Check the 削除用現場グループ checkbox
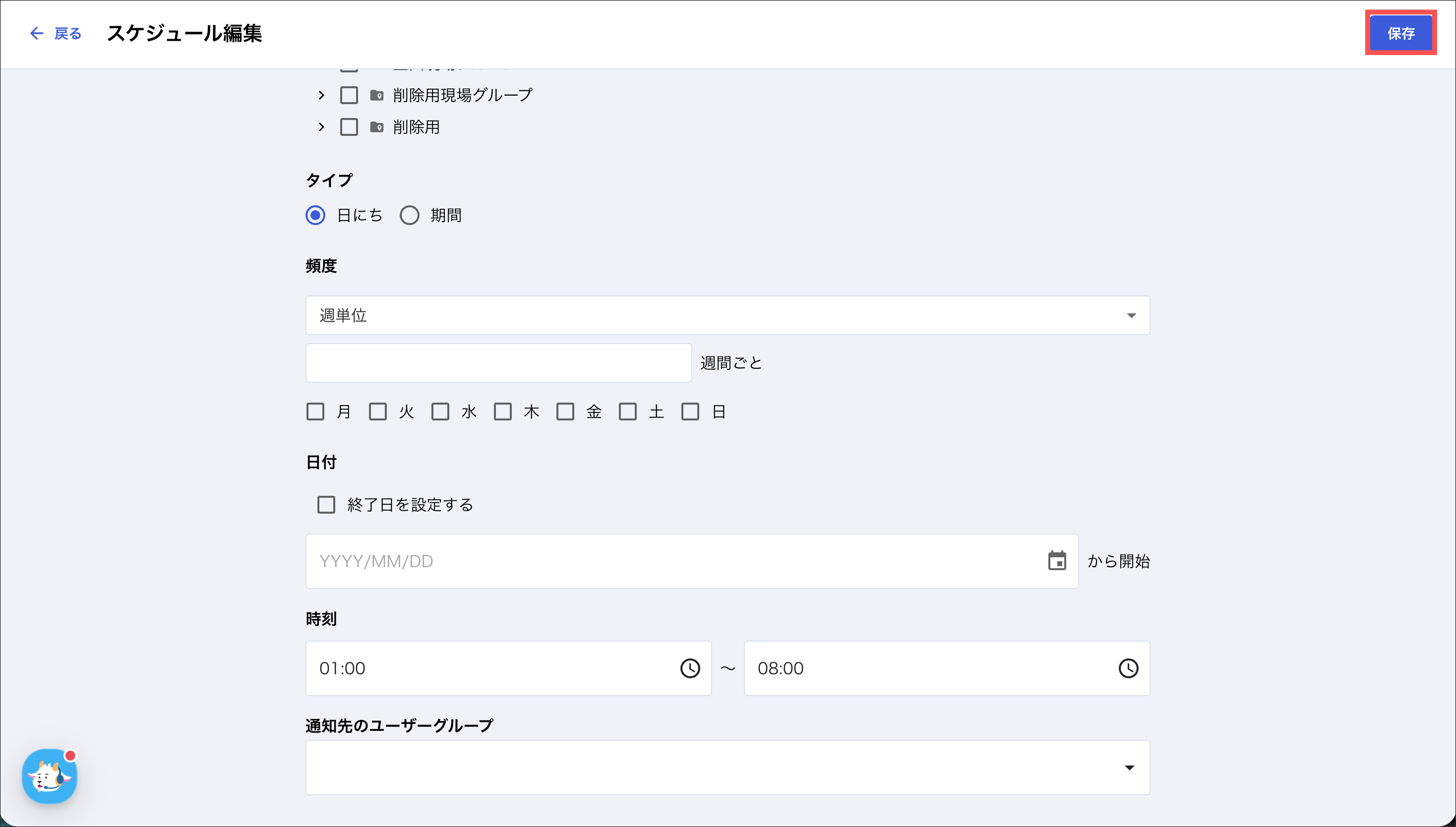The image size is (1456, 827). 349,95
